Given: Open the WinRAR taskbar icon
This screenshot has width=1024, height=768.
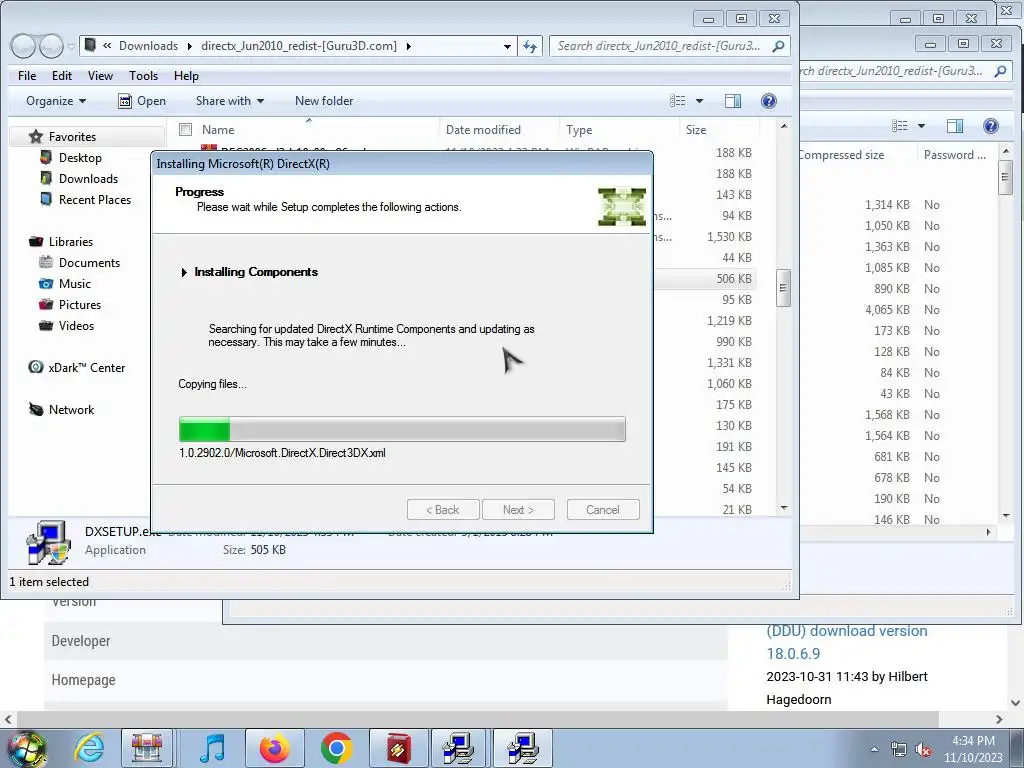Looking at the screenshot, I should (x=398, y=748).
